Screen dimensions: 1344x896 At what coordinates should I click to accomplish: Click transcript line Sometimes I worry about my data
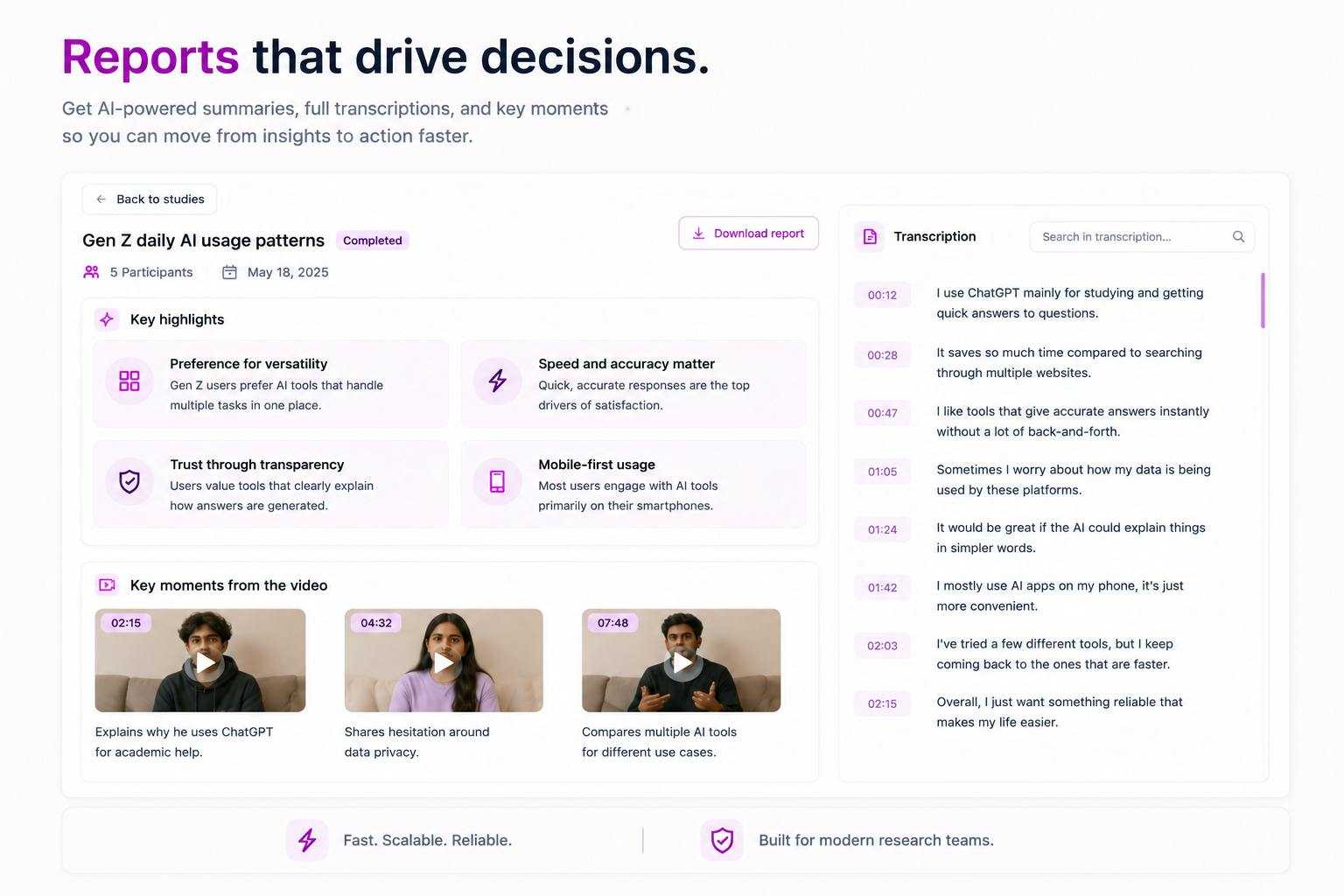click(x=1074, y=479)
